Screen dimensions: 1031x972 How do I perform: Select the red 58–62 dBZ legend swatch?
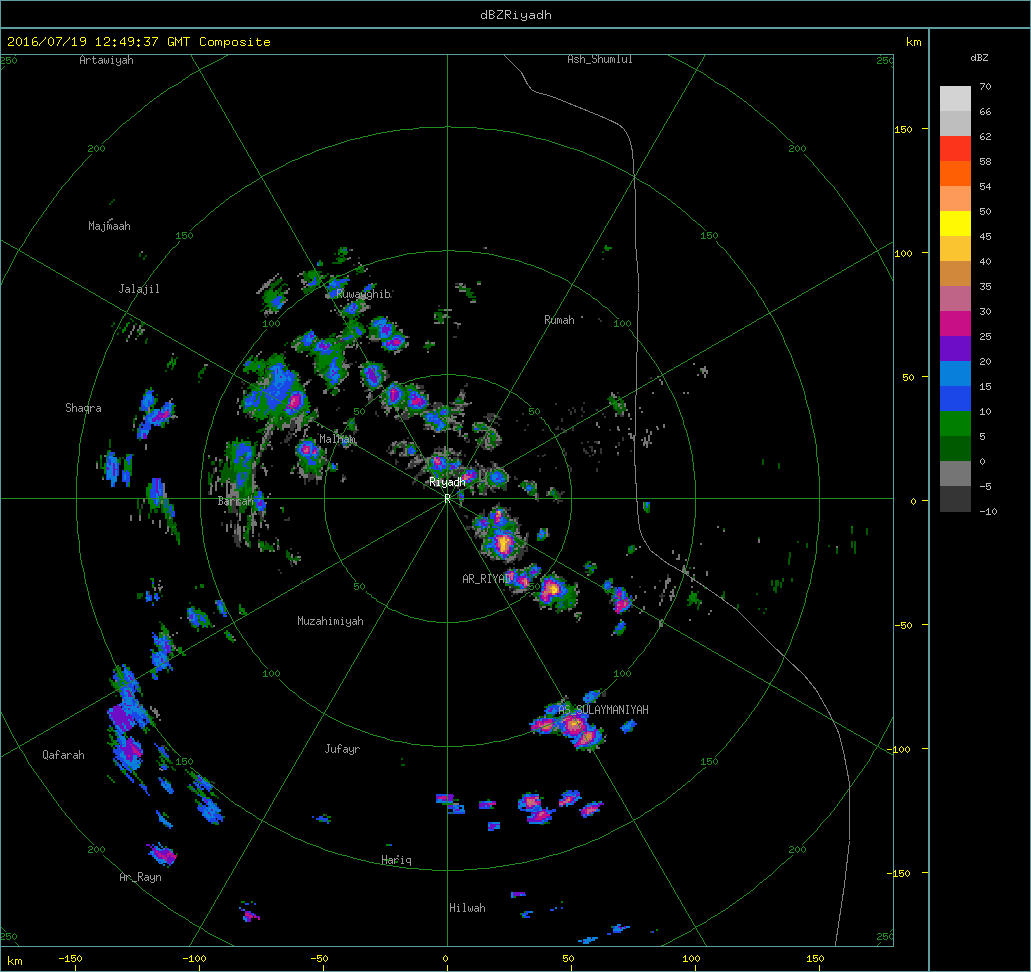coord(955,149)
